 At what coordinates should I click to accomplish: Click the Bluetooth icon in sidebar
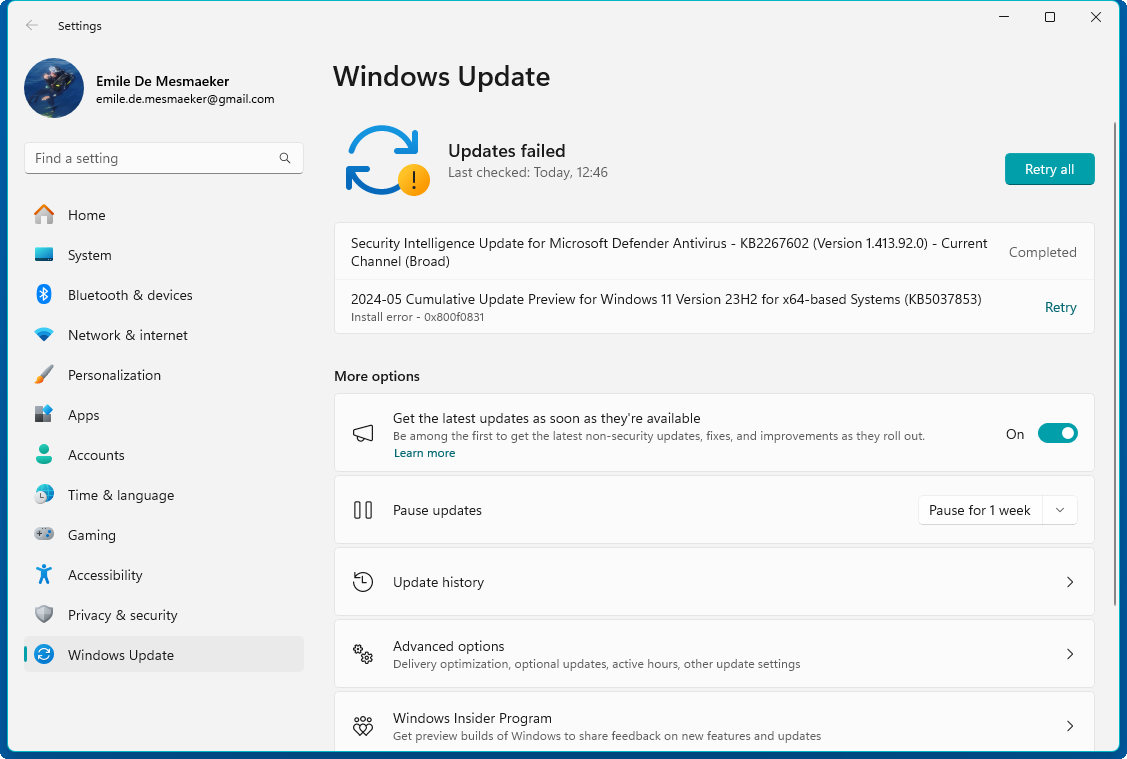44,295
